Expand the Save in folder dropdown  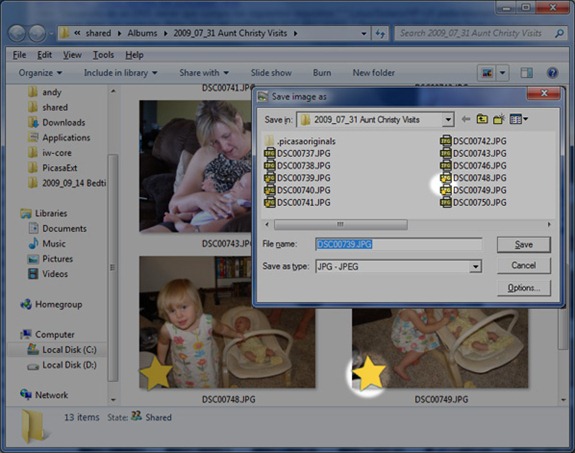[448, 120]
